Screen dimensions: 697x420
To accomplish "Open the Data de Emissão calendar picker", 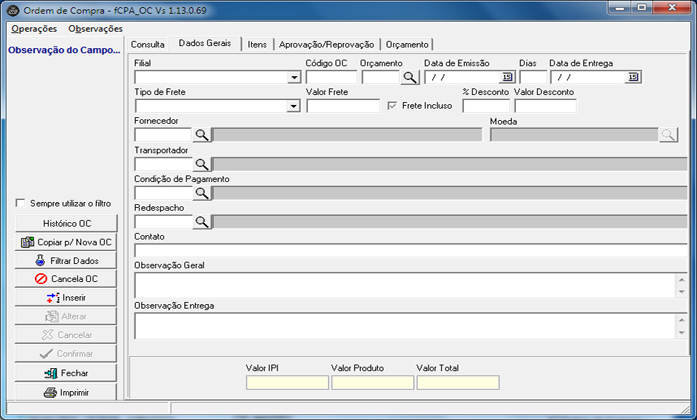I will tap(507, 77).
